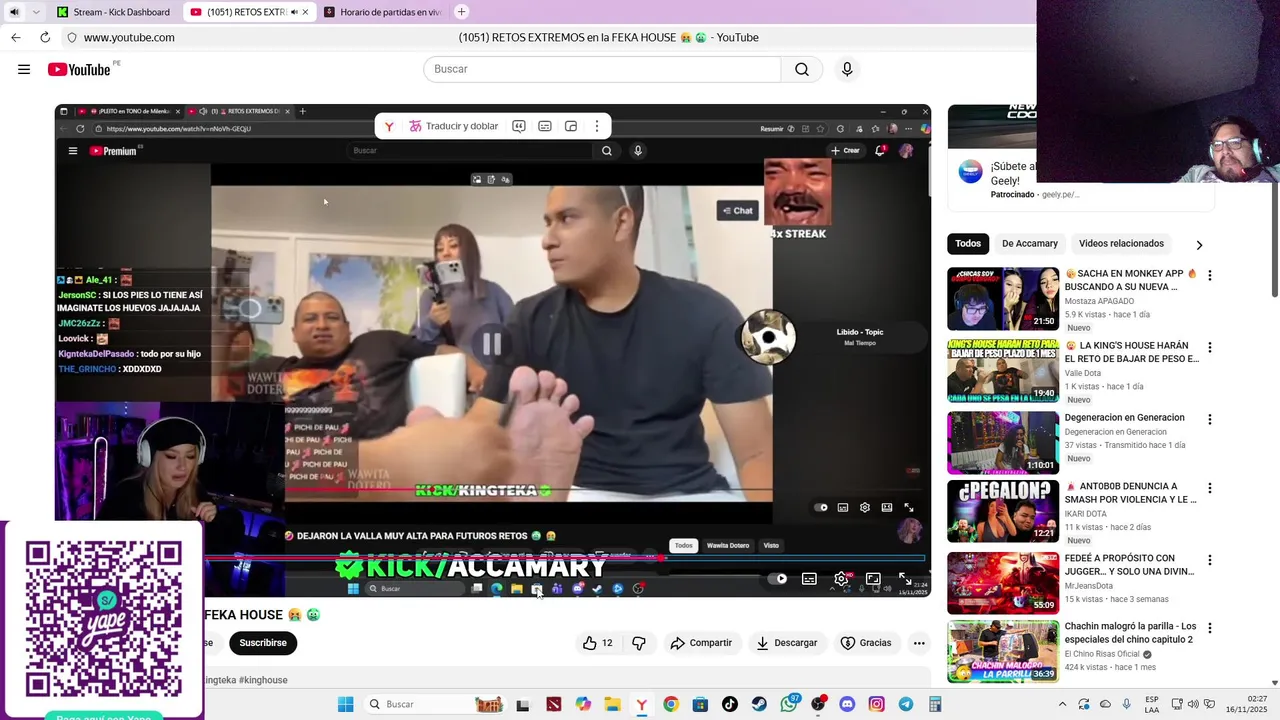
Task: Open options for Degeneracion en Generacion video
Action: coord(1209,419)
